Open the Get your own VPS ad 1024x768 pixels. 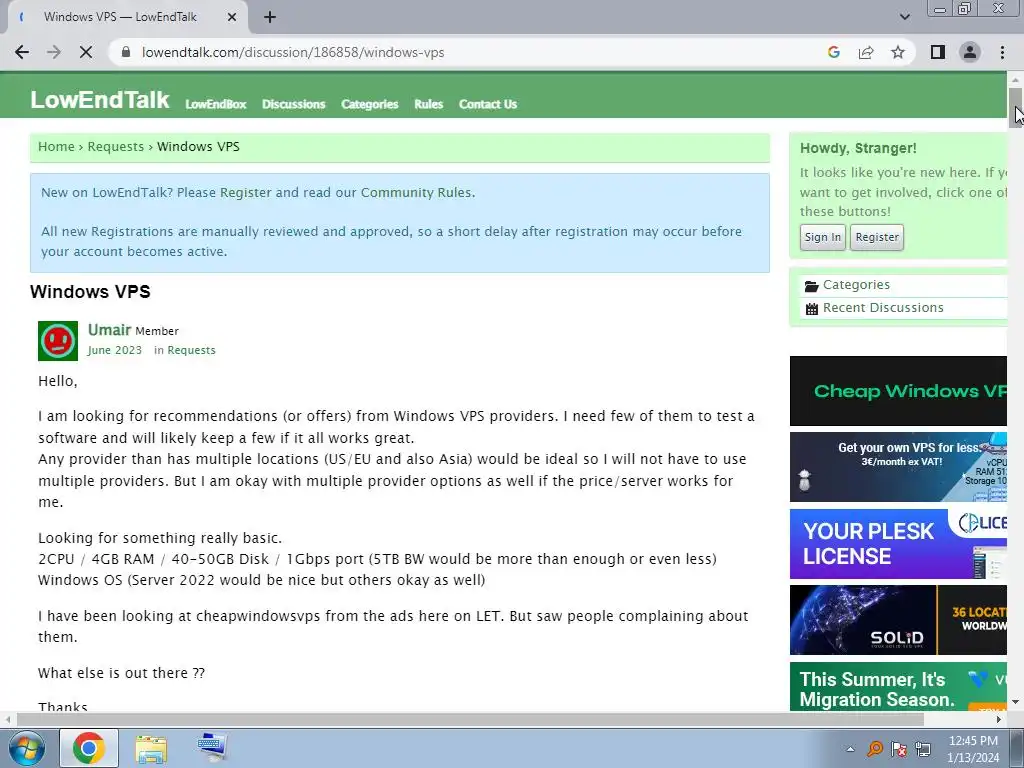(899, 467)
